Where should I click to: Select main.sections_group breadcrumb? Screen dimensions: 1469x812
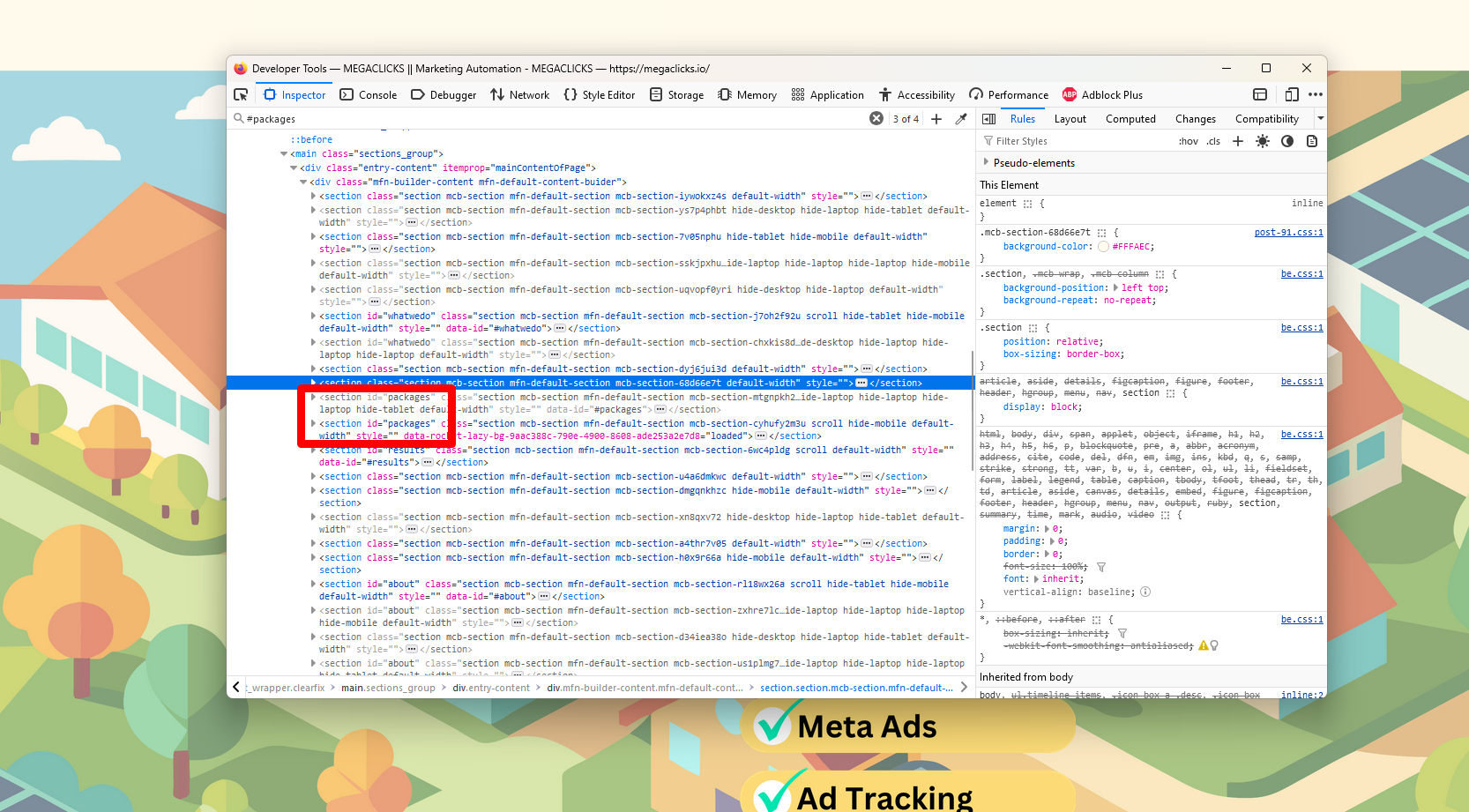pyautogui.click(x=388, y=688)
